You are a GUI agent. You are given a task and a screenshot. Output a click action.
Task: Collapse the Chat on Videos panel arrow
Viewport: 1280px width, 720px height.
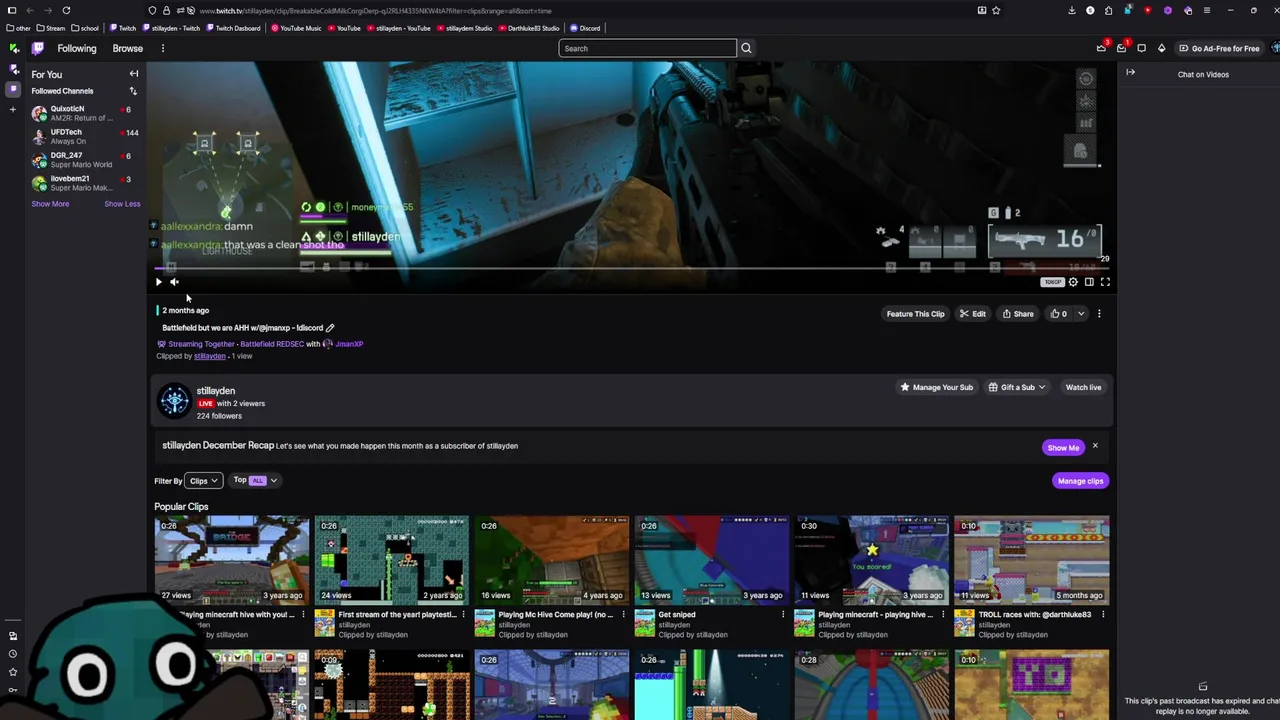coord(1130,72)
